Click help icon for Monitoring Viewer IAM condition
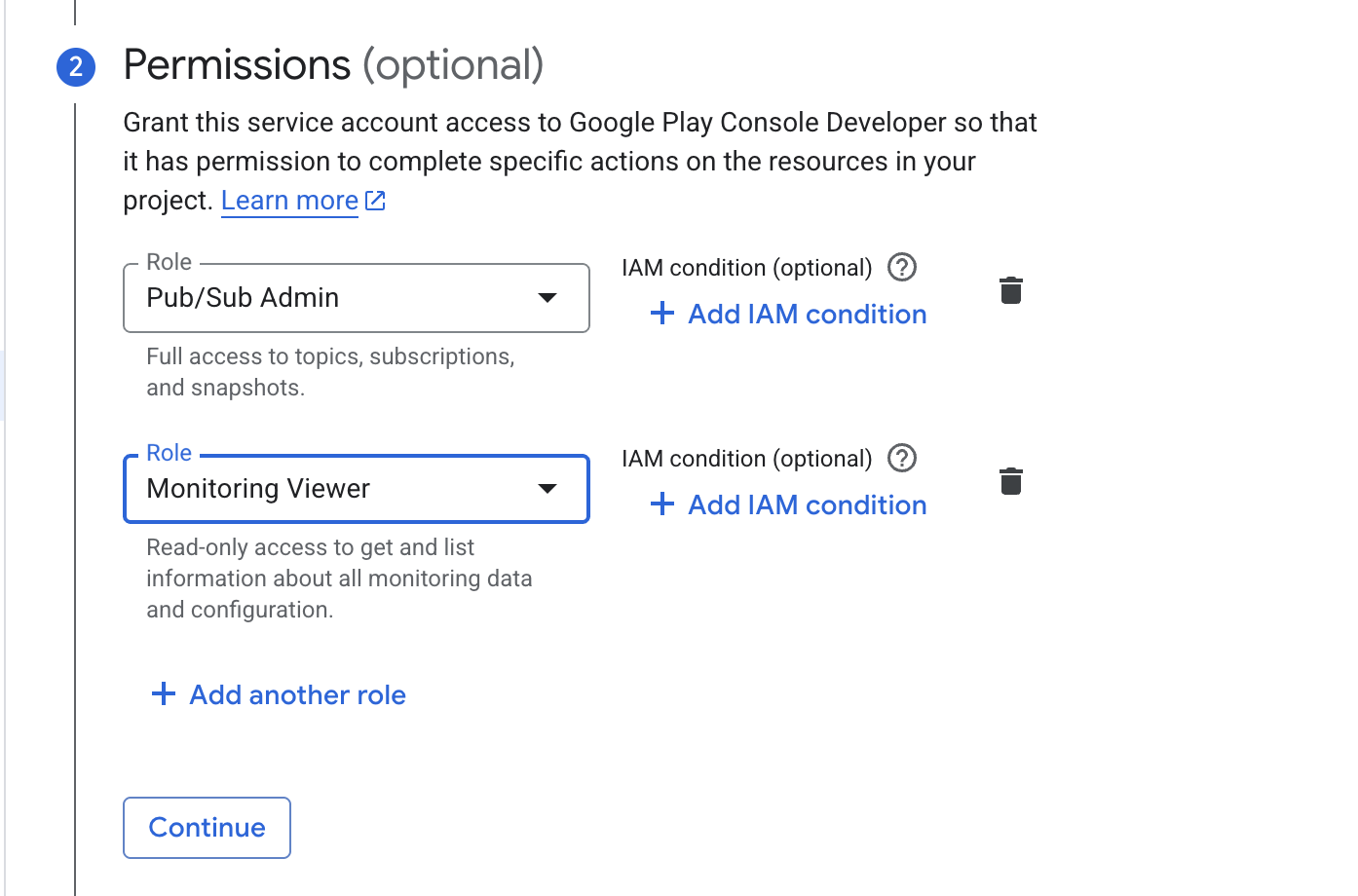 click(902, 458)
